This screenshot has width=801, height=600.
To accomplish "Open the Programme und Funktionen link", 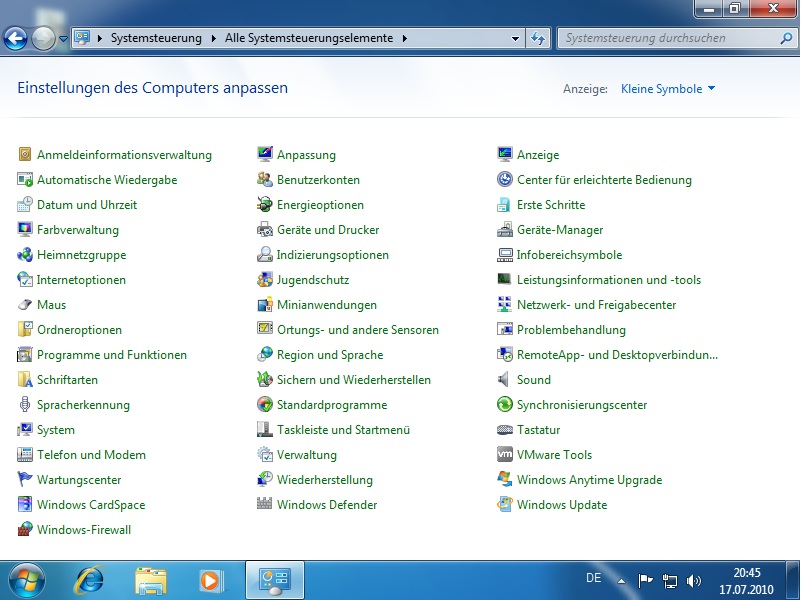I will coord(112,355).
